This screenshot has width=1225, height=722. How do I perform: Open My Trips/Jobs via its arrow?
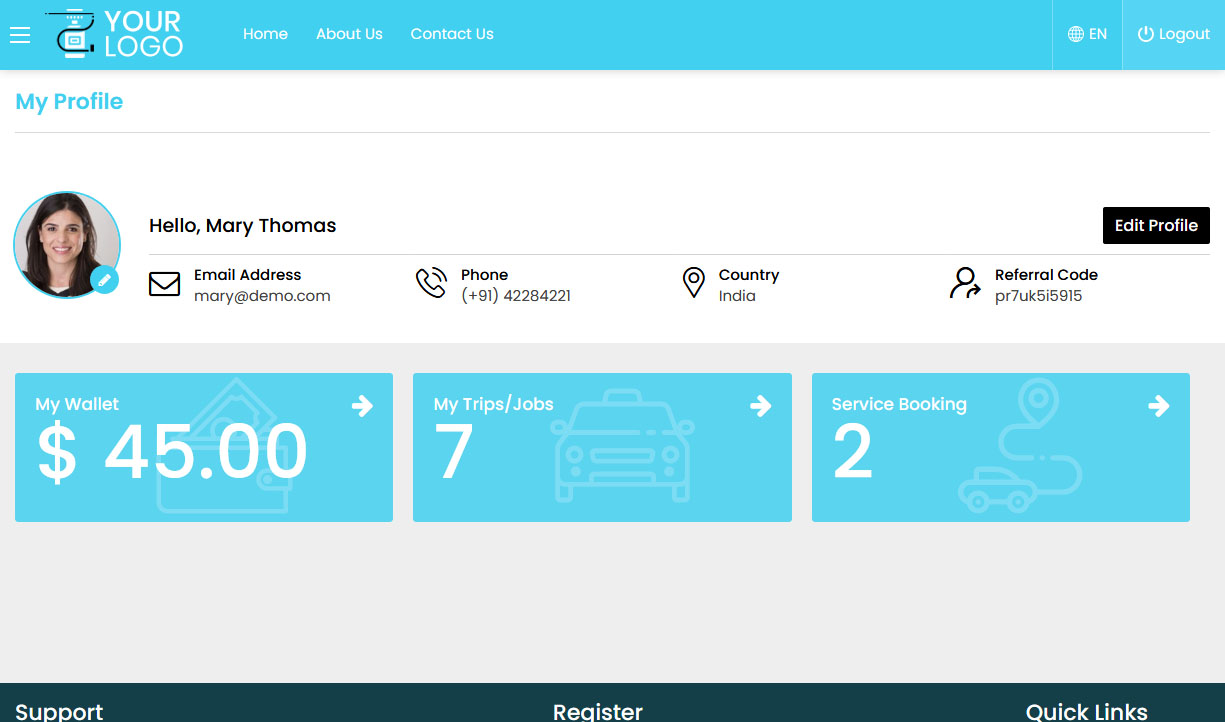(x=760, y=405)
